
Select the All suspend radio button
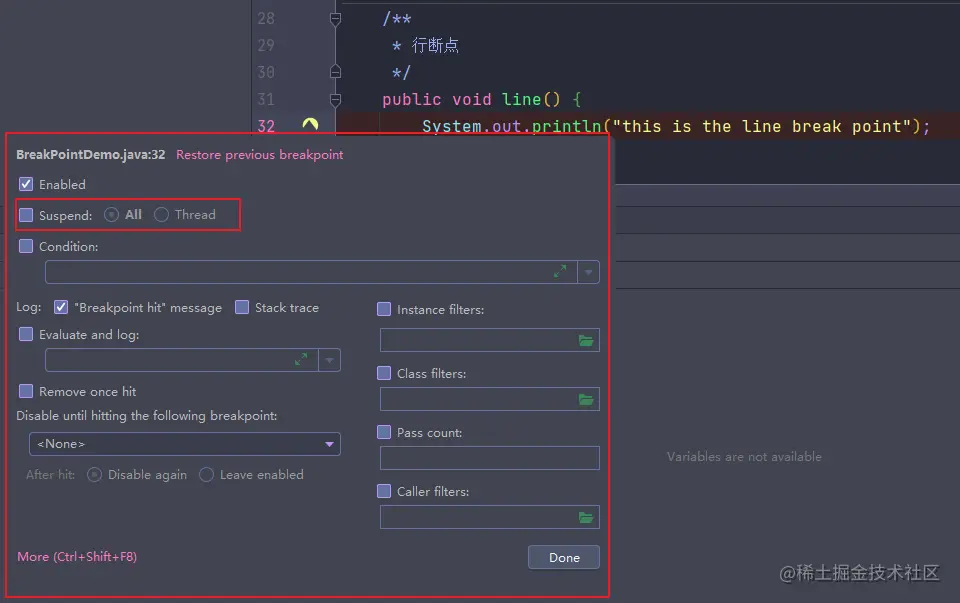tap(111, 215)
